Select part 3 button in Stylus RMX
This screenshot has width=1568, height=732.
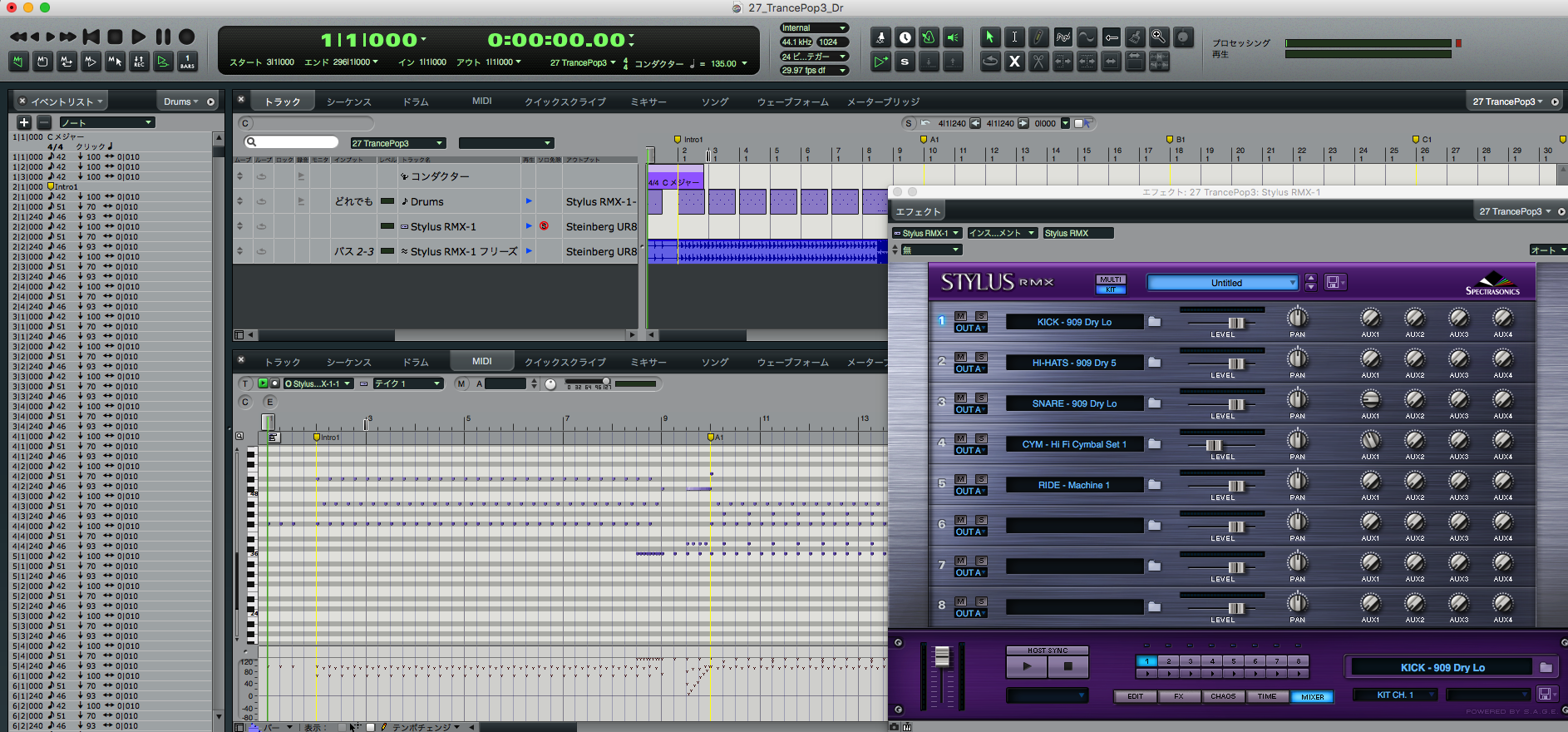pos(1191,661)
